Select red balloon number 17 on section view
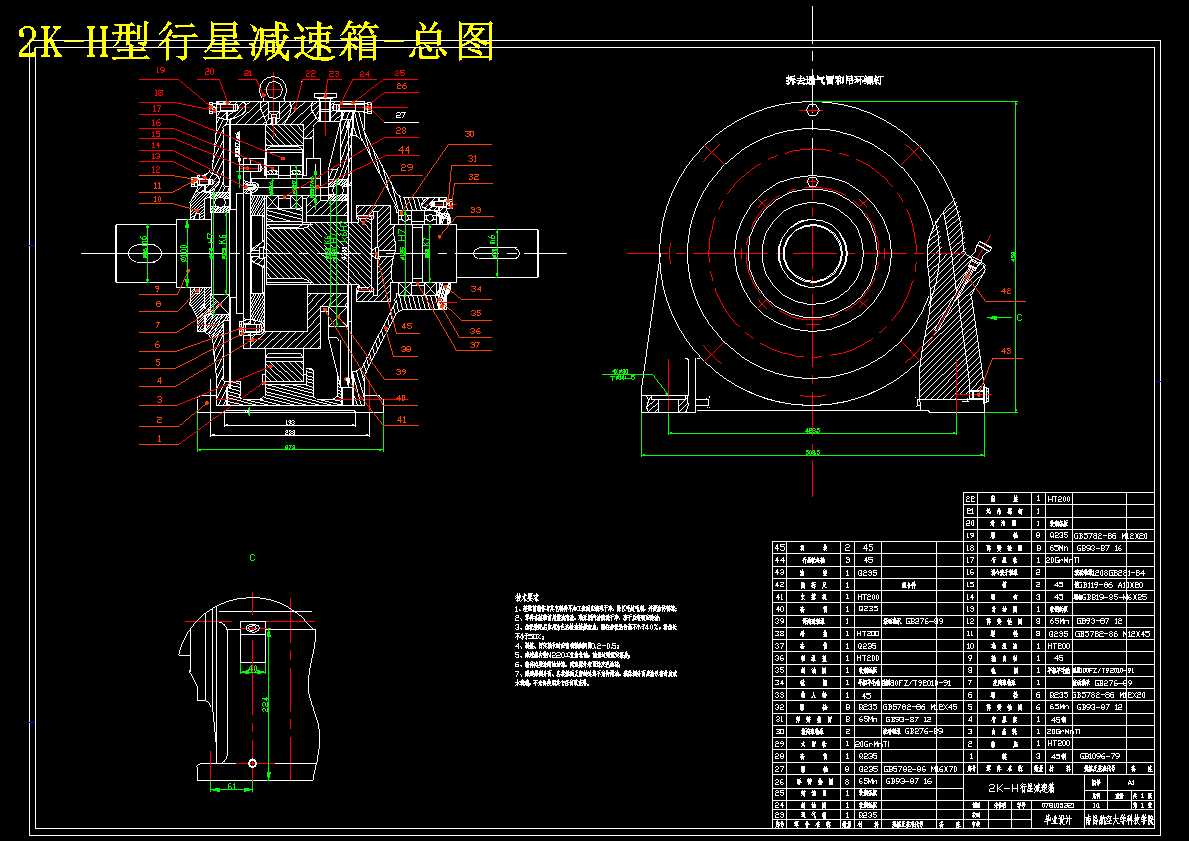This screenshot has width=1189, height=841. tap(157, 109)
